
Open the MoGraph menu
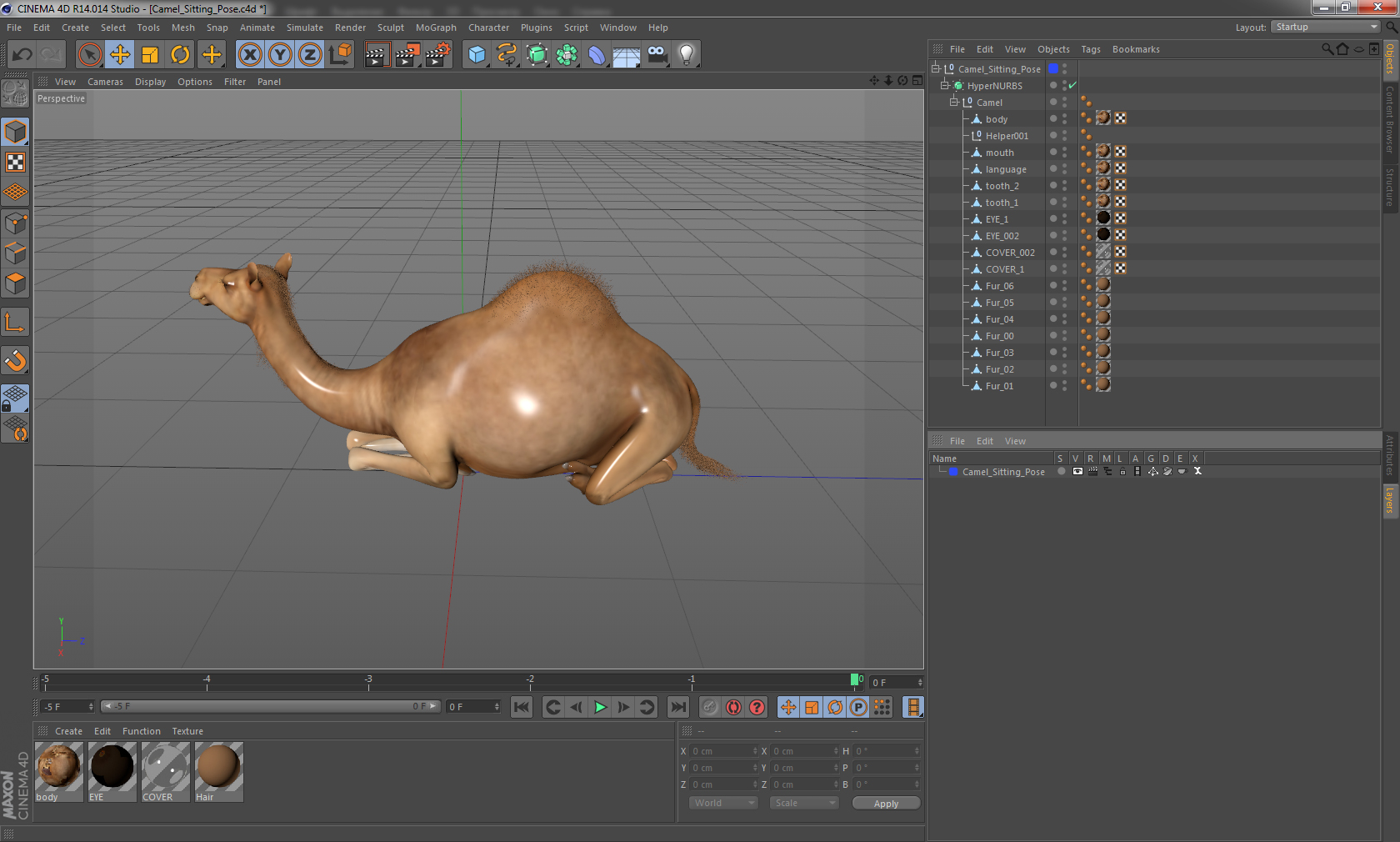coord(436,28)
